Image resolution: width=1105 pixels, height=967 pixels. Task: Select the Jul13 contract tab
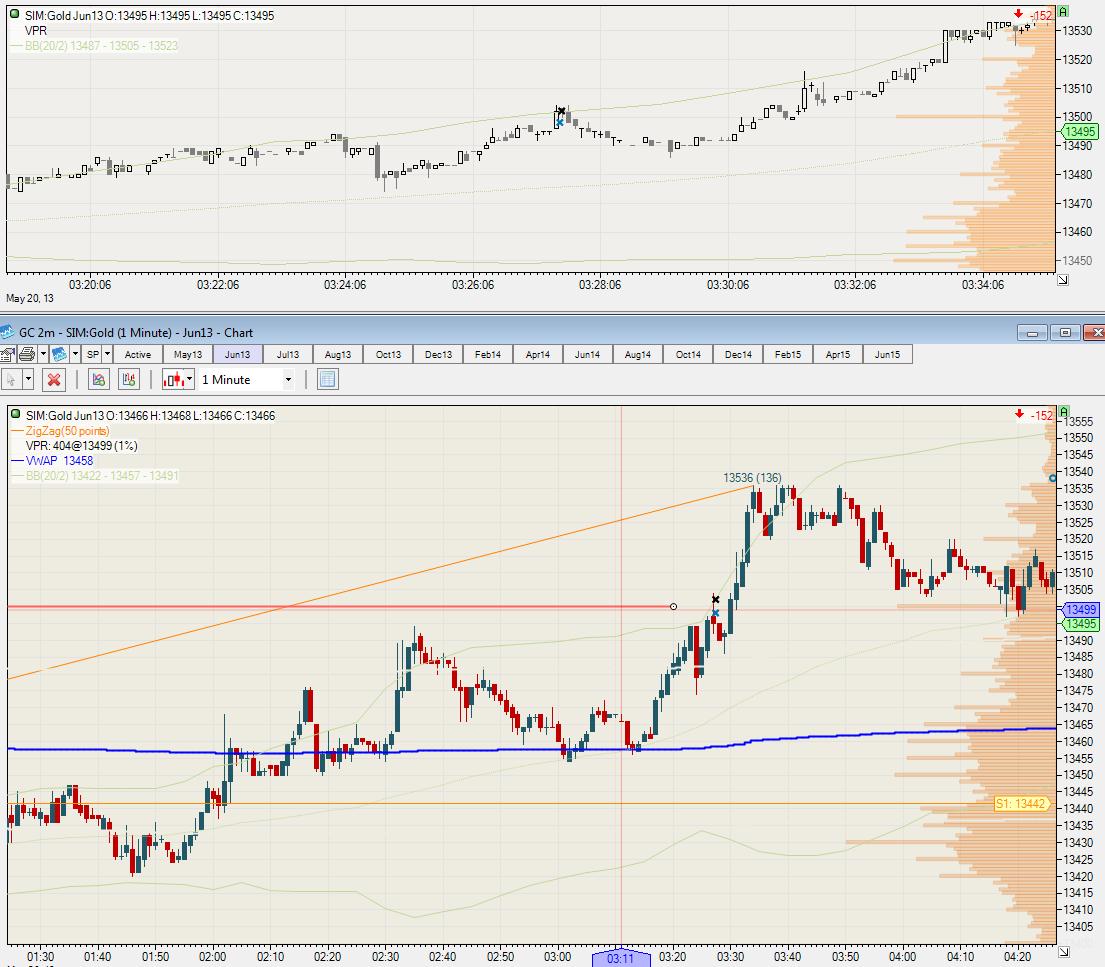coord(288,354)
